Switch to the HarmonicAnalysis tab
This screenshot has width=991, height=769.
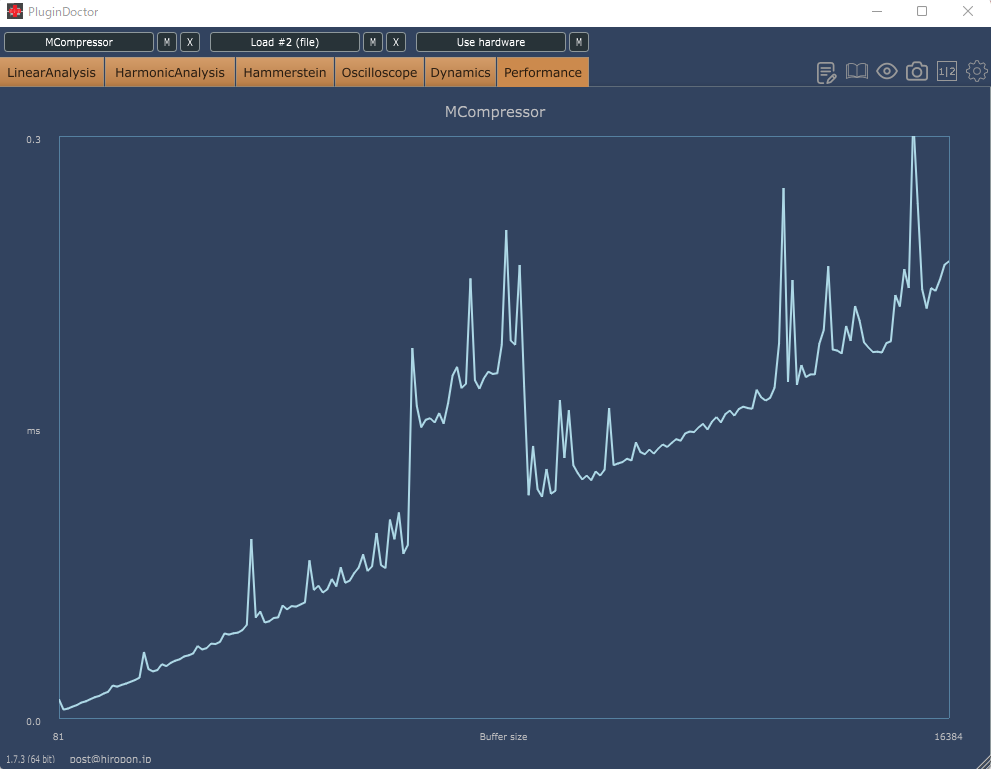click(170, 72)
